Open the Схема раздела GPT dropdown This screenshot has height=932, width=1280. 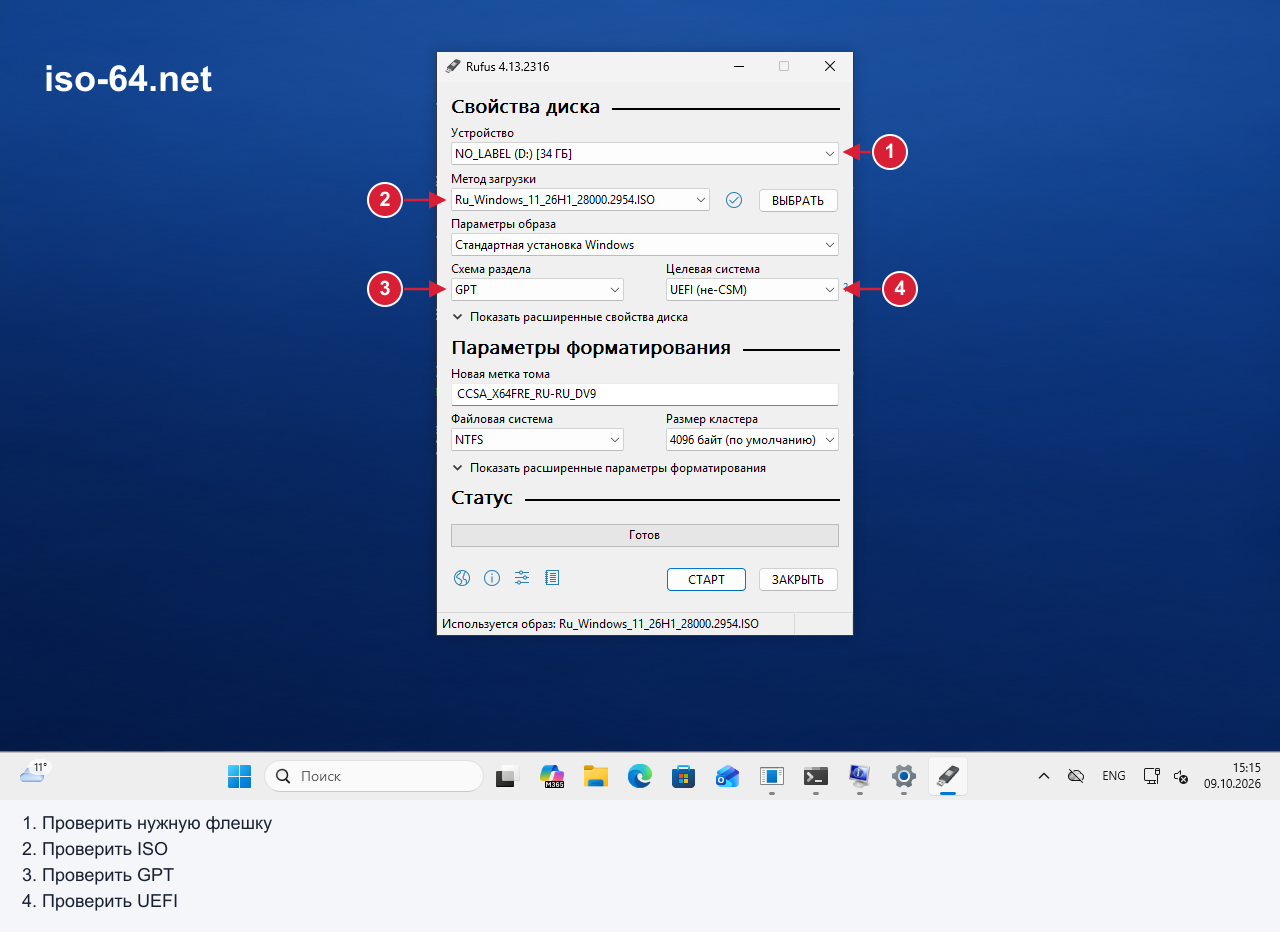(537, 290)
